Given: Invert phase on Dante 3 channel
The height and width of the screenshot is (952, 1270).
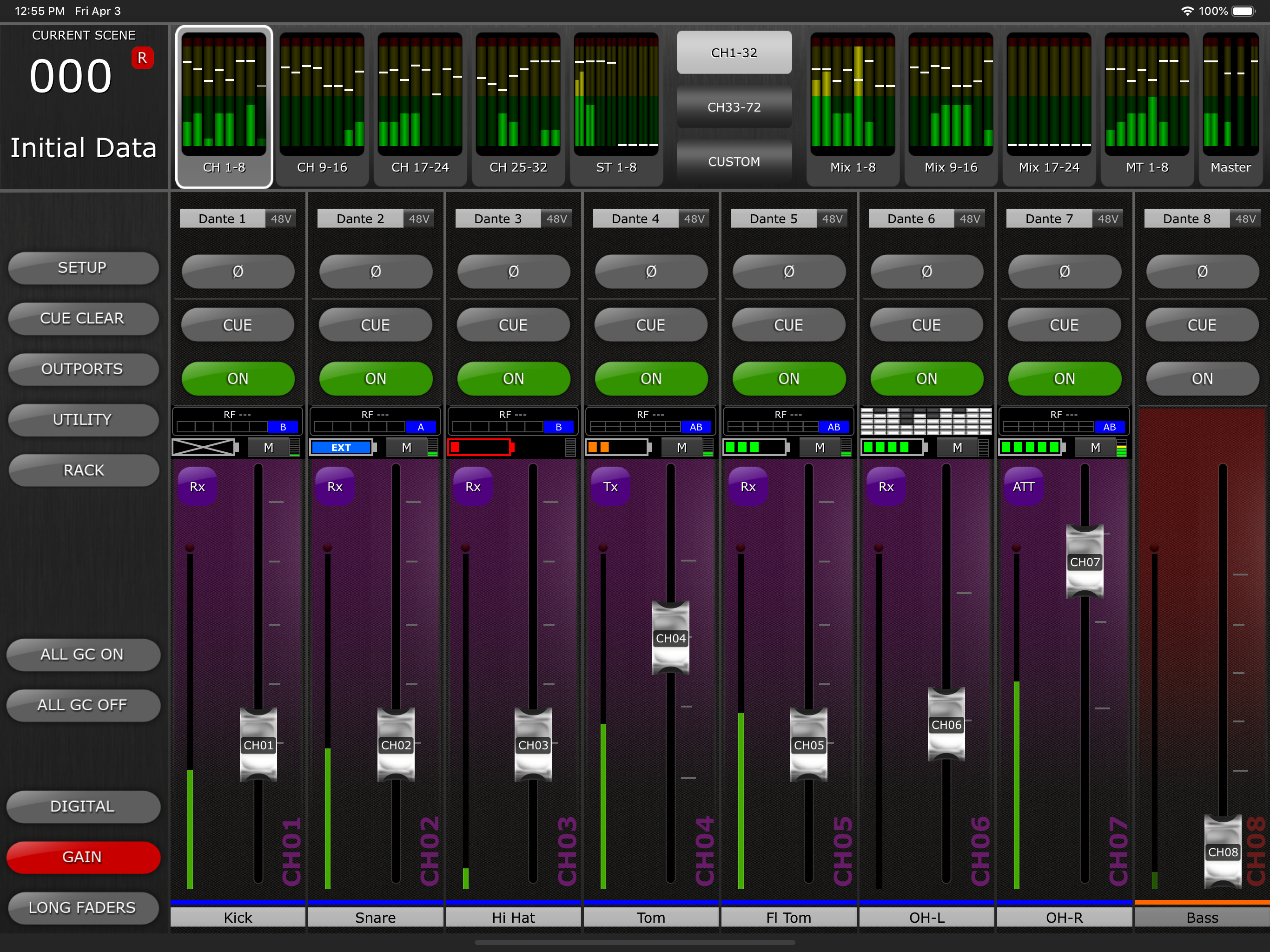Looking at the screenshot, I should pyautogui.click(x=513, y=271).
